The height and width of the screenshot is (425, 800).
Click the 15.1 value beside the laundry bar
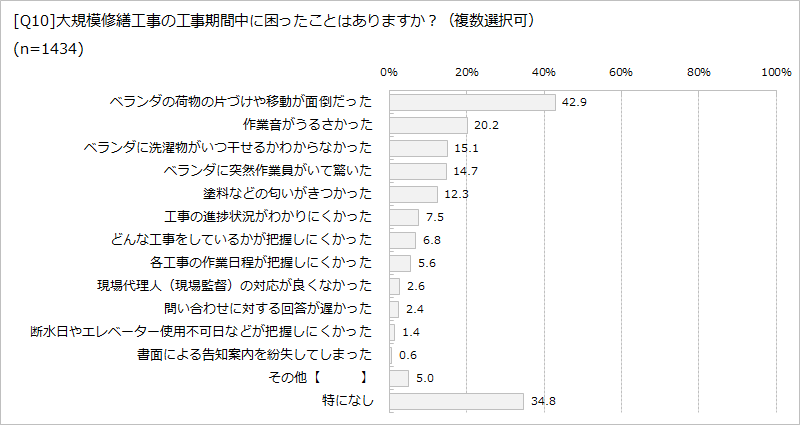click(x=461, y=148)
